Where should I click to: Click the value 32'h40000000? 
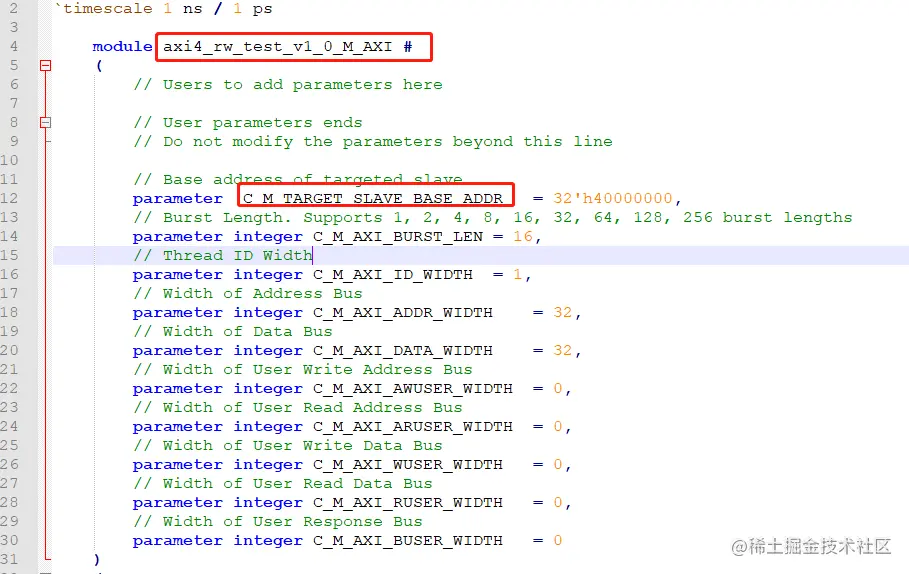coord(613,198)
